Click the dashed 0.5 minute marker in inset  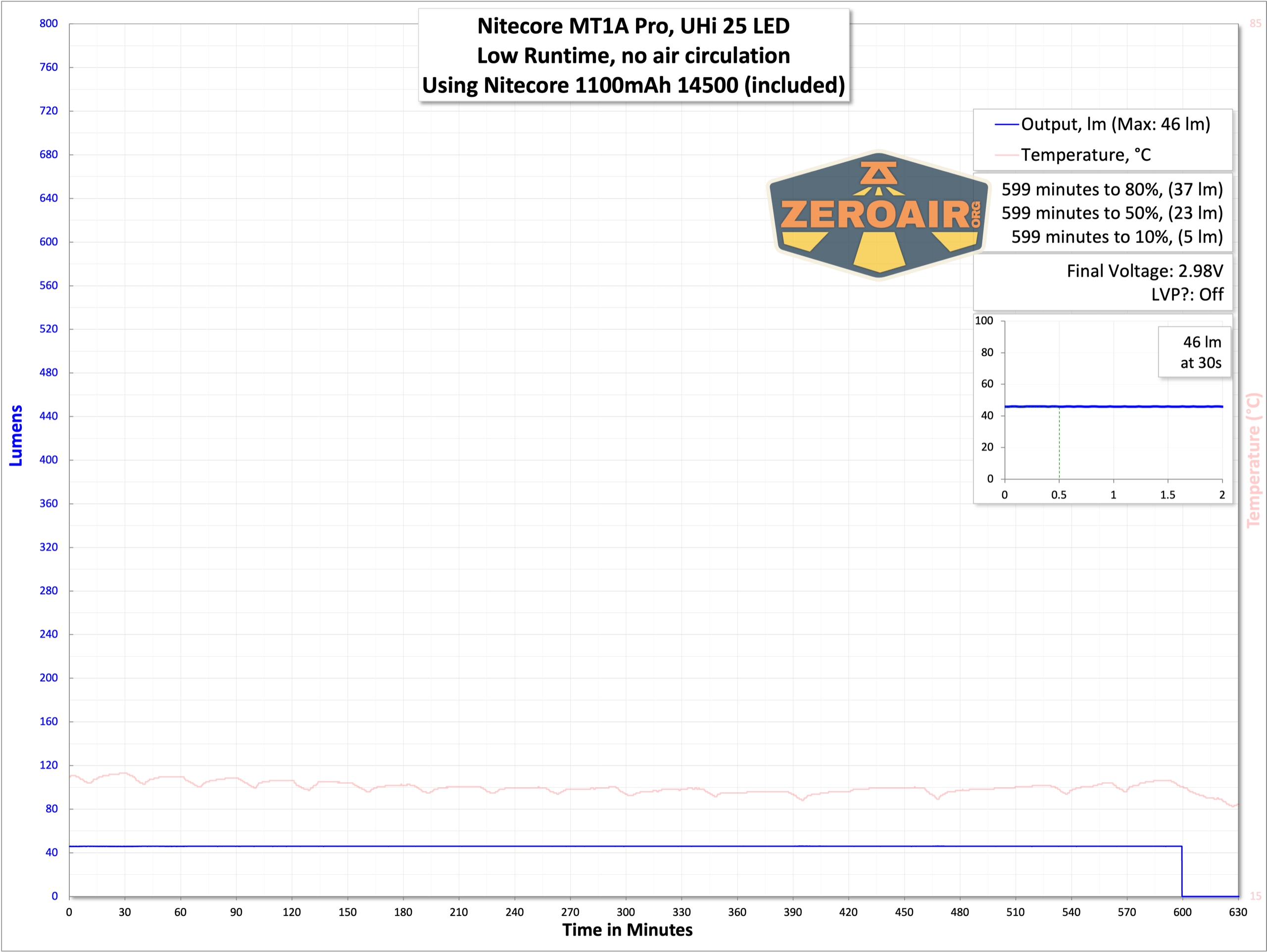(x=1059, y=447)
